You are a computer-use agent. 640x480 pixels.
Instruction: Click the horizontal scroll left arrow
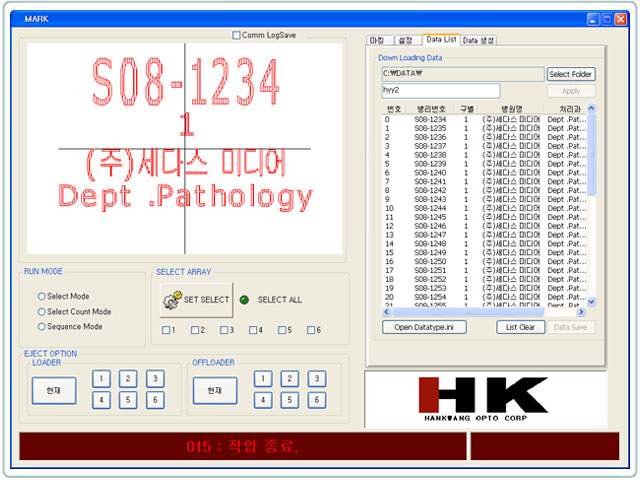(x=387, y=312)
